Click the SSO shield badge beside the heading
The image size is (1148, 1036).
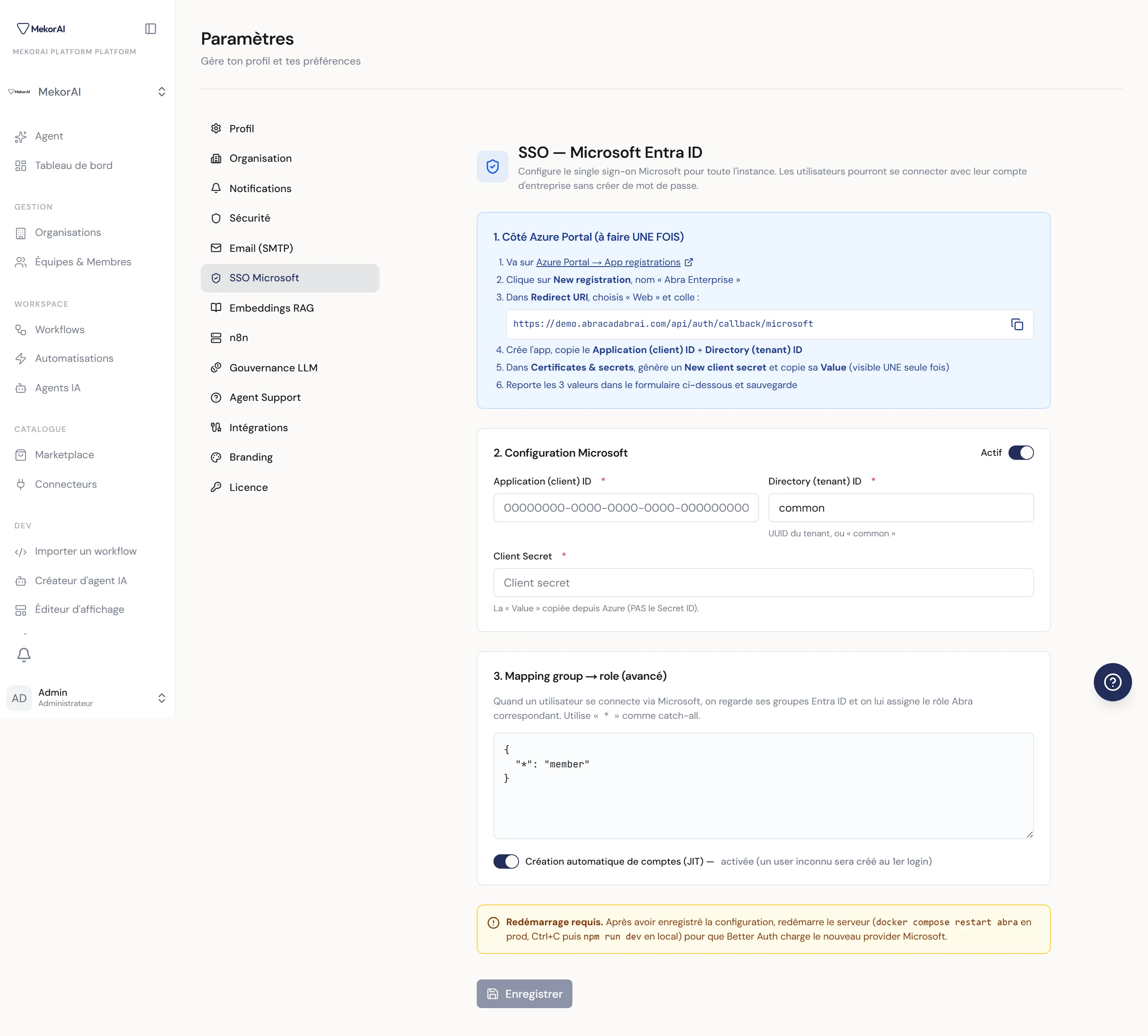(493, 166)
